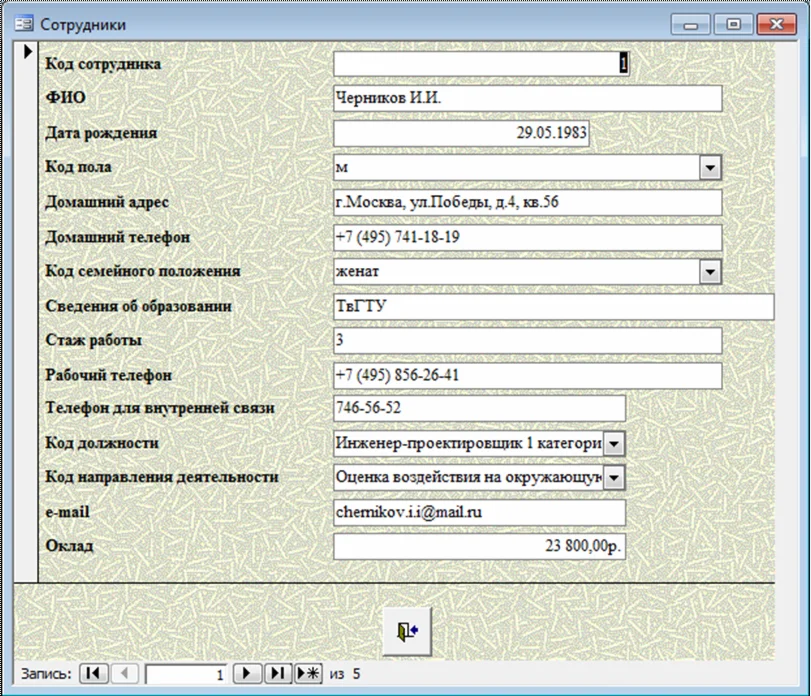Expand the Код направления деятельности dropdown
Screen dimensions: 811x696
[x=616, y=477]
